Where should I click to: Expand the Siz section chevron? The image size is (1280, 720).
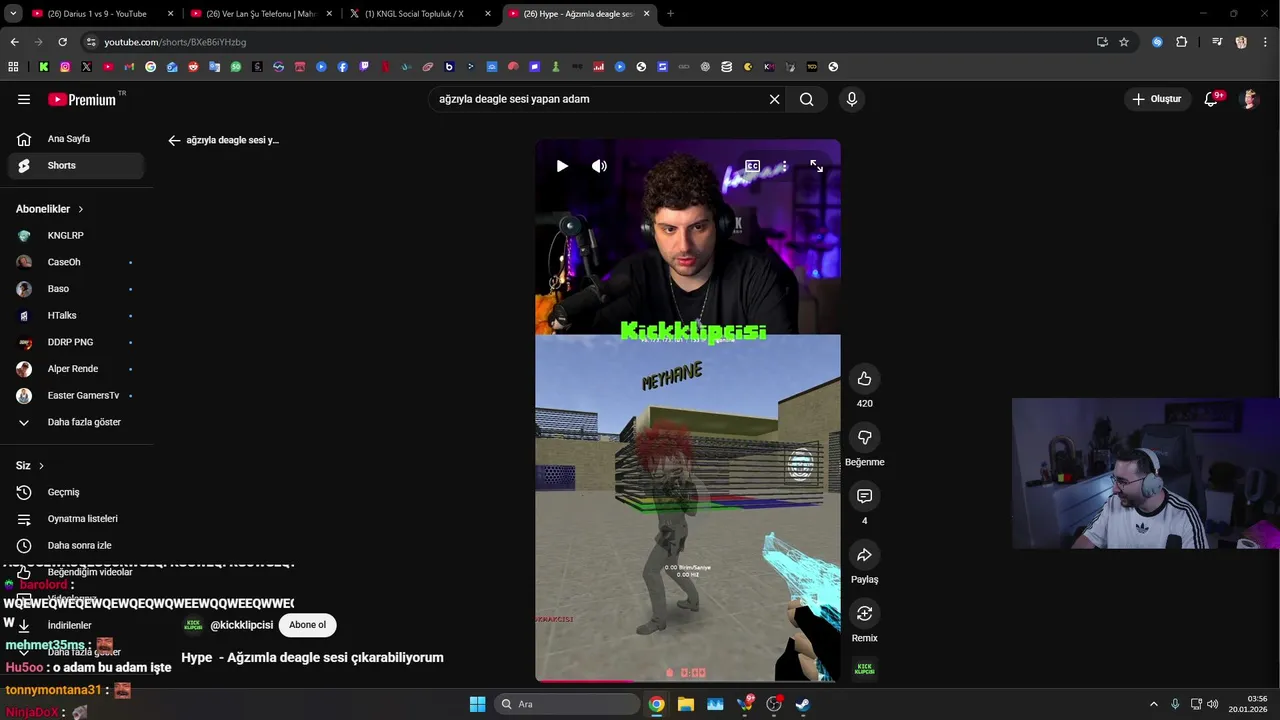click(41, 466)
